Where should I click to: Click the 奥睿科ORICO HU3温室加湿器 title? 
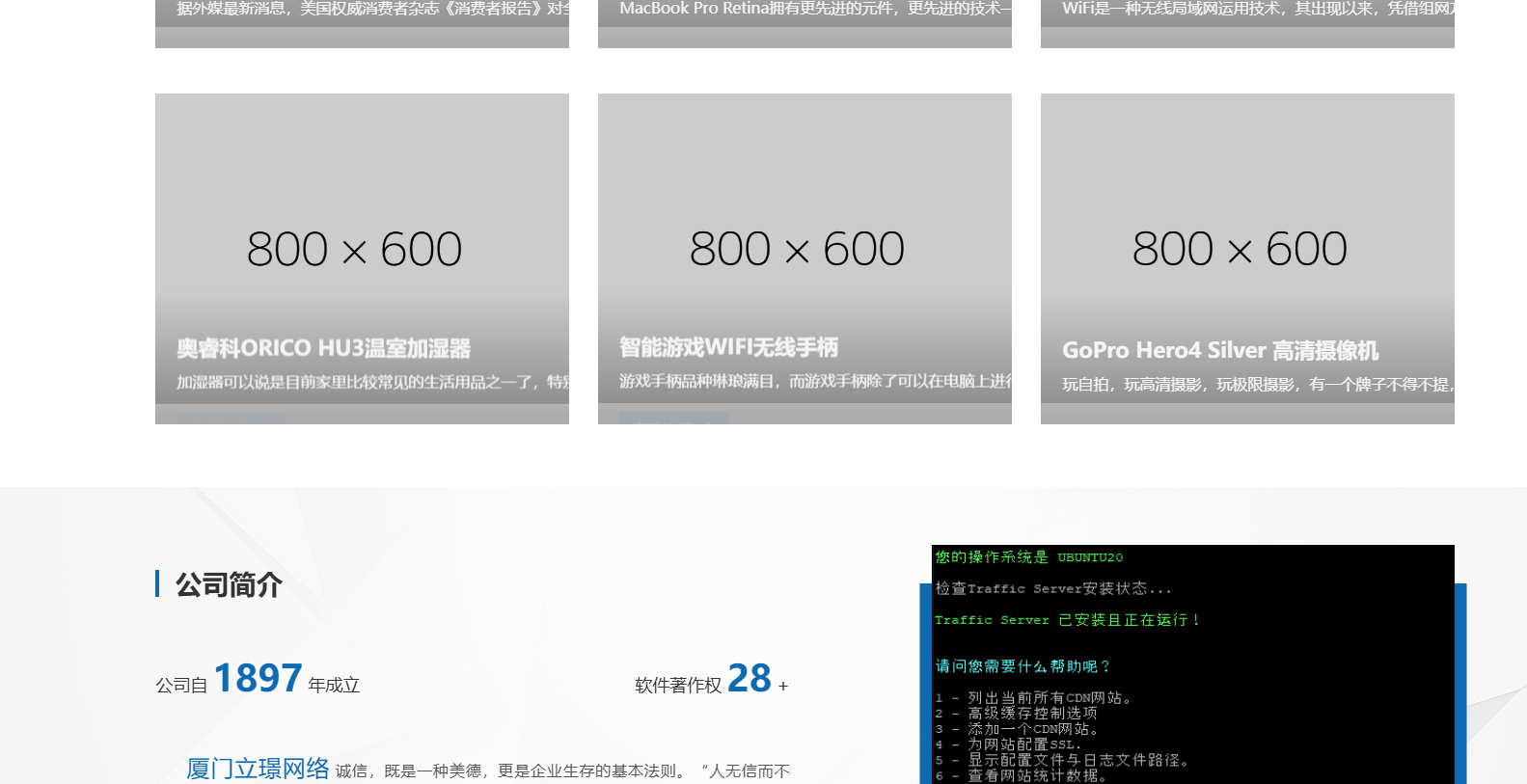click(x=323, y=348)
